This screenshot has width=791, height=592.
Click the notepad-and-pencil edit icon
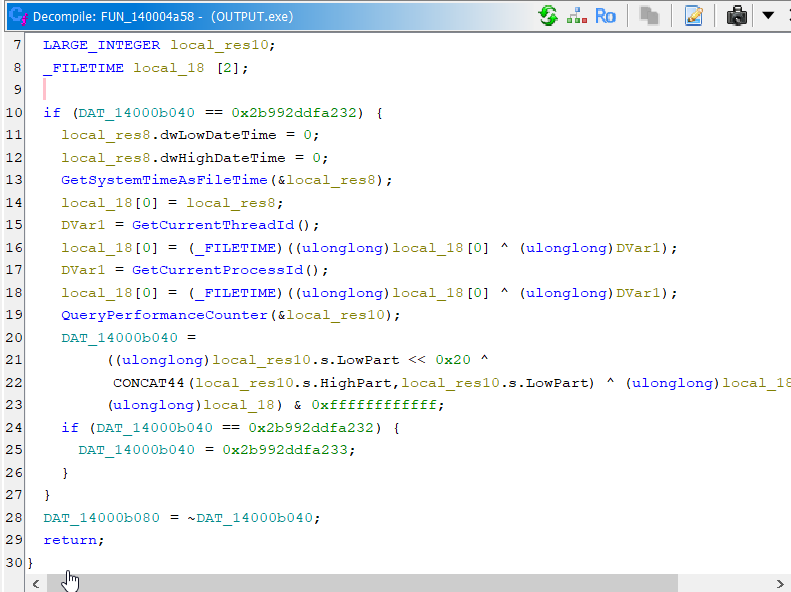coord(694,15)
